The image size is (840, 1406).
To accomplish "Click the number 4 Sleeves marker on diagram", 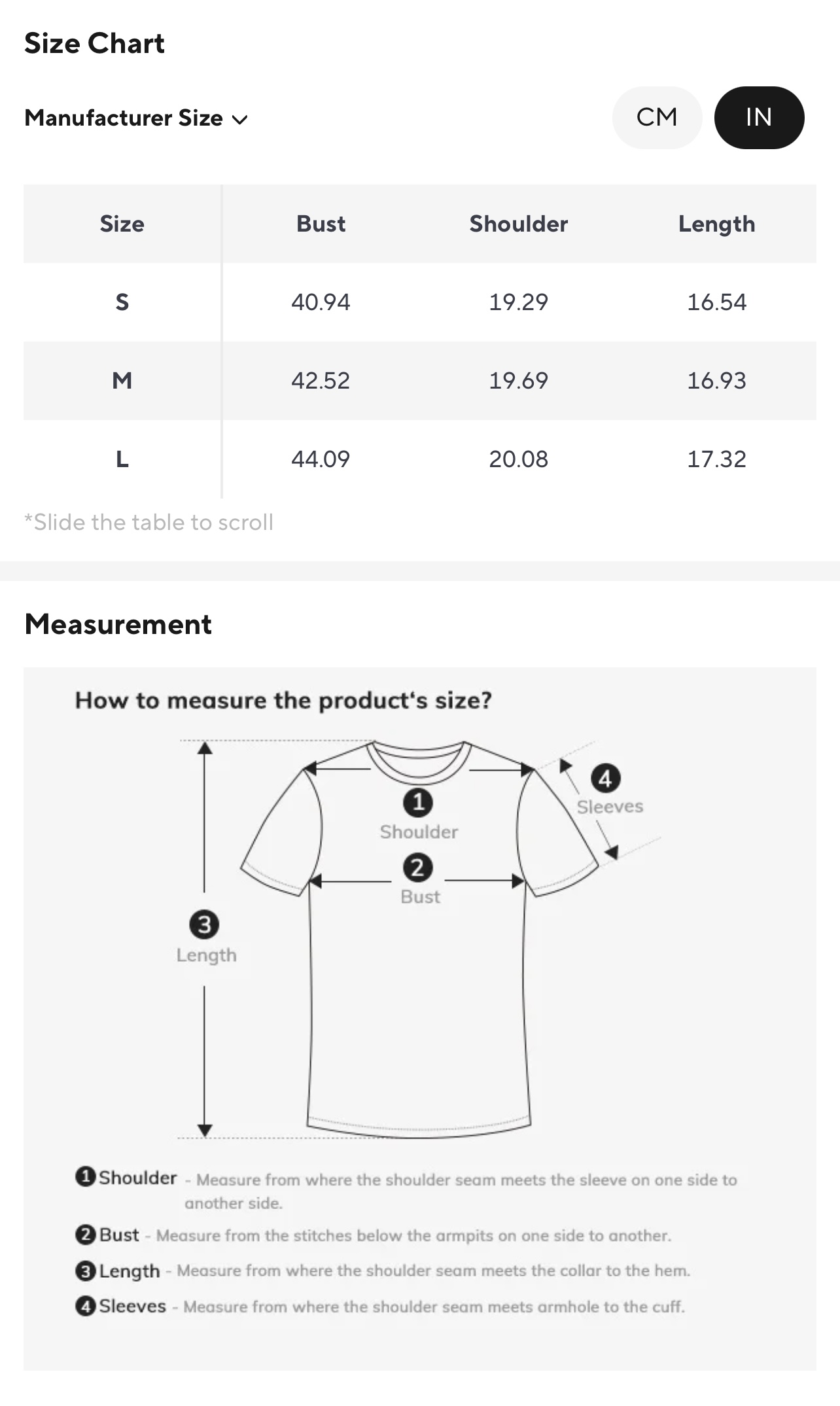I will pyautogui.click(x=606, y=779).
